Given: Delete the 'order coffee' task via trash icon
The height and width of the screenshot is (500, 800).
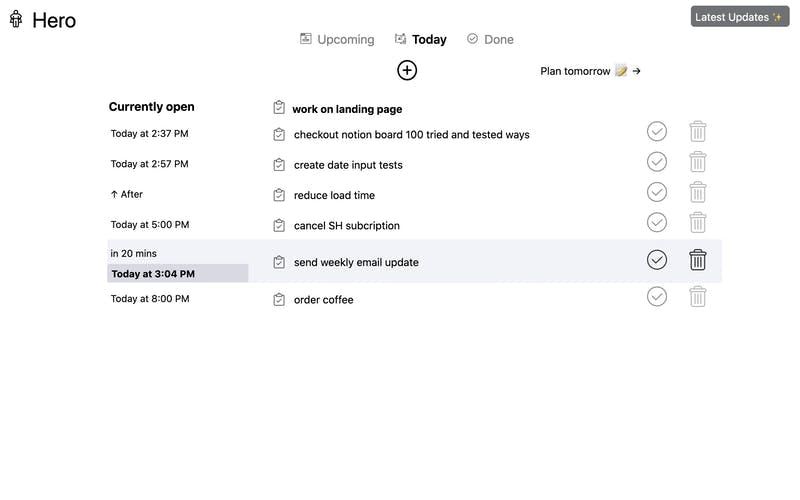Looking at the screenshot, I should click(698, 297).
